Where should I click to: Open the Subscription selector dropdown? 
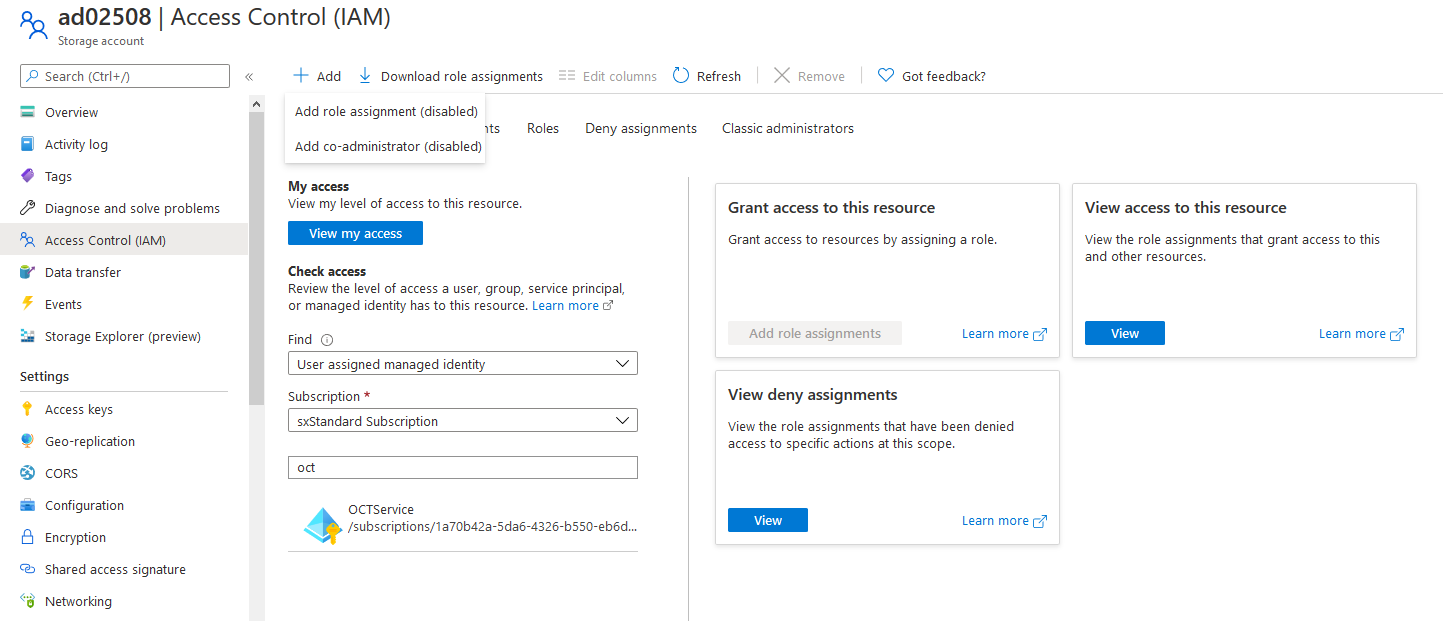point(462,419)
